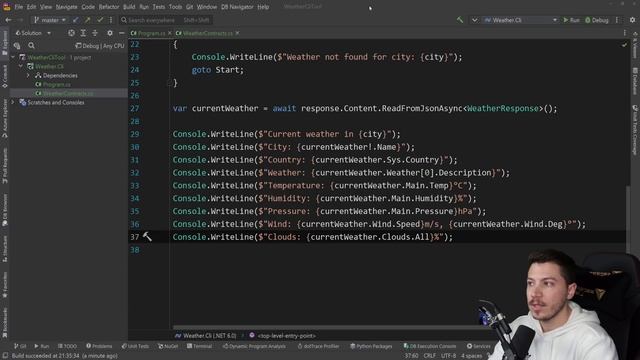Open the Unit Tests tool window
This screenshot has height=360, width=640.
pyautogui.click(x=135, y=346)
